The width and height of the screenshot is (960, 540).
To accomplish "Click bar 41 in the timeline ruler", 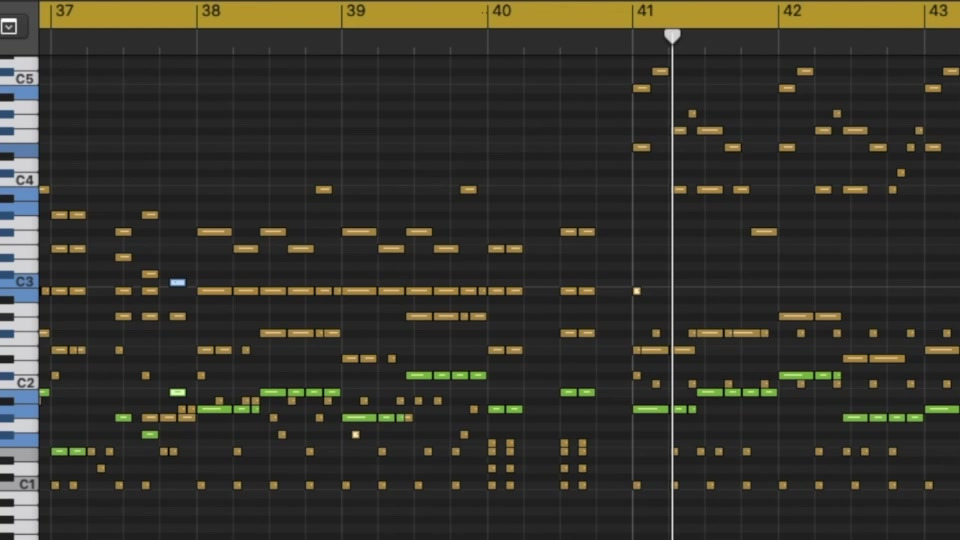I will 645,11.
